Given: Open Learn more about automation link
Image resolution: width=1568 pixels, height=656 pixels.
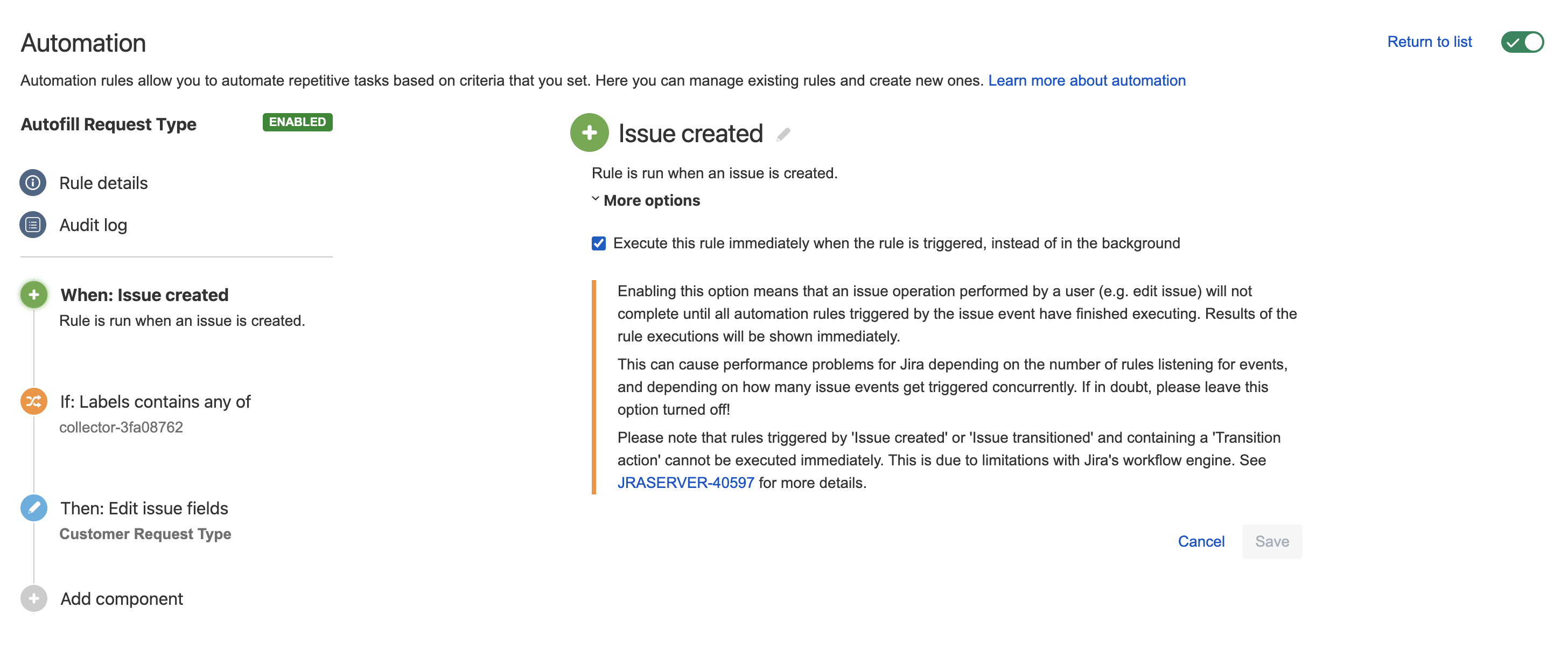Looking at the screenshot, I should [1087, 80].
